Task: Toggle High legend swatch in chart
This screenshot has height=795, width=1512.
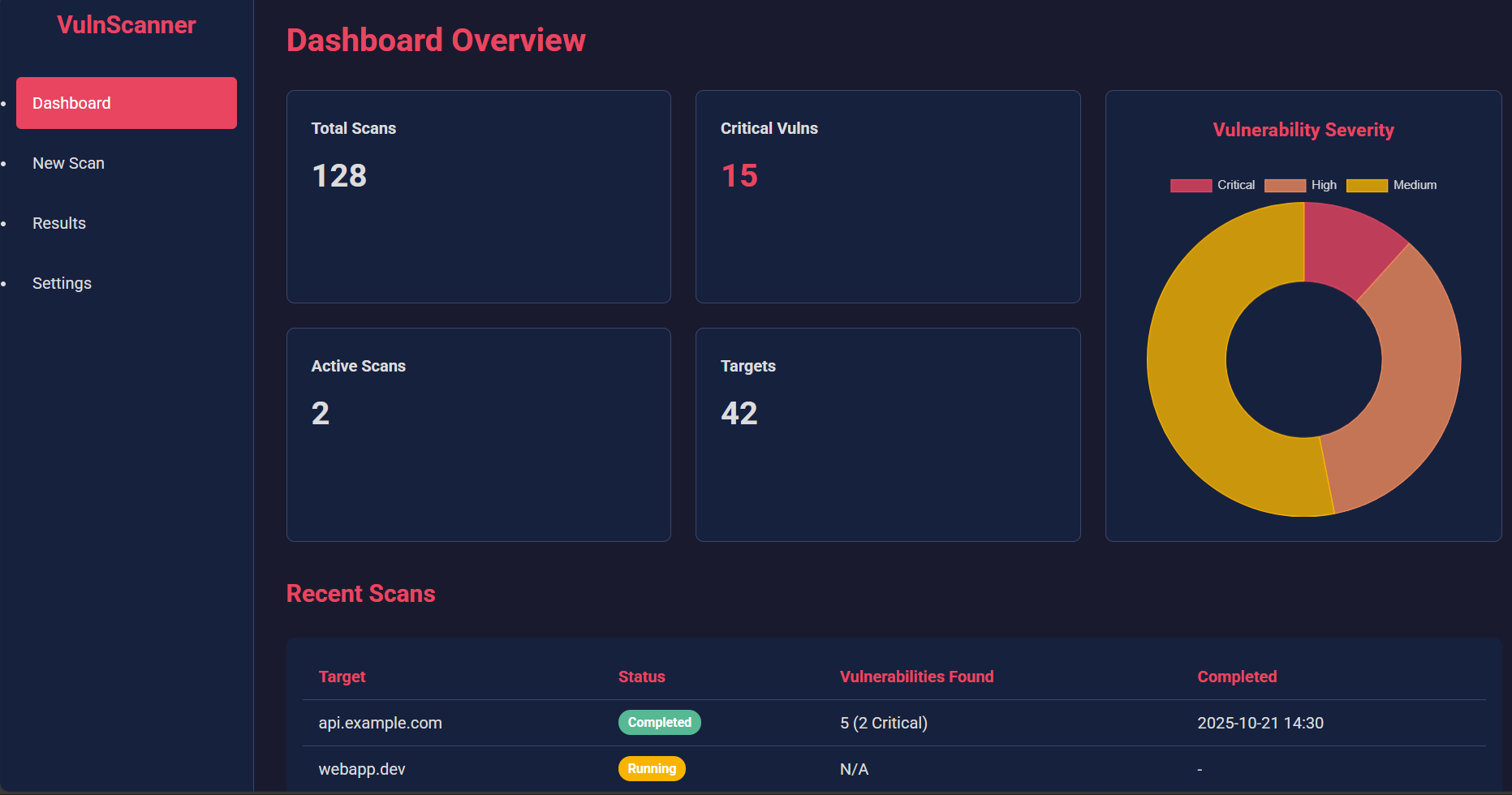Action: pyautogui.click(x=1285, y=186)
